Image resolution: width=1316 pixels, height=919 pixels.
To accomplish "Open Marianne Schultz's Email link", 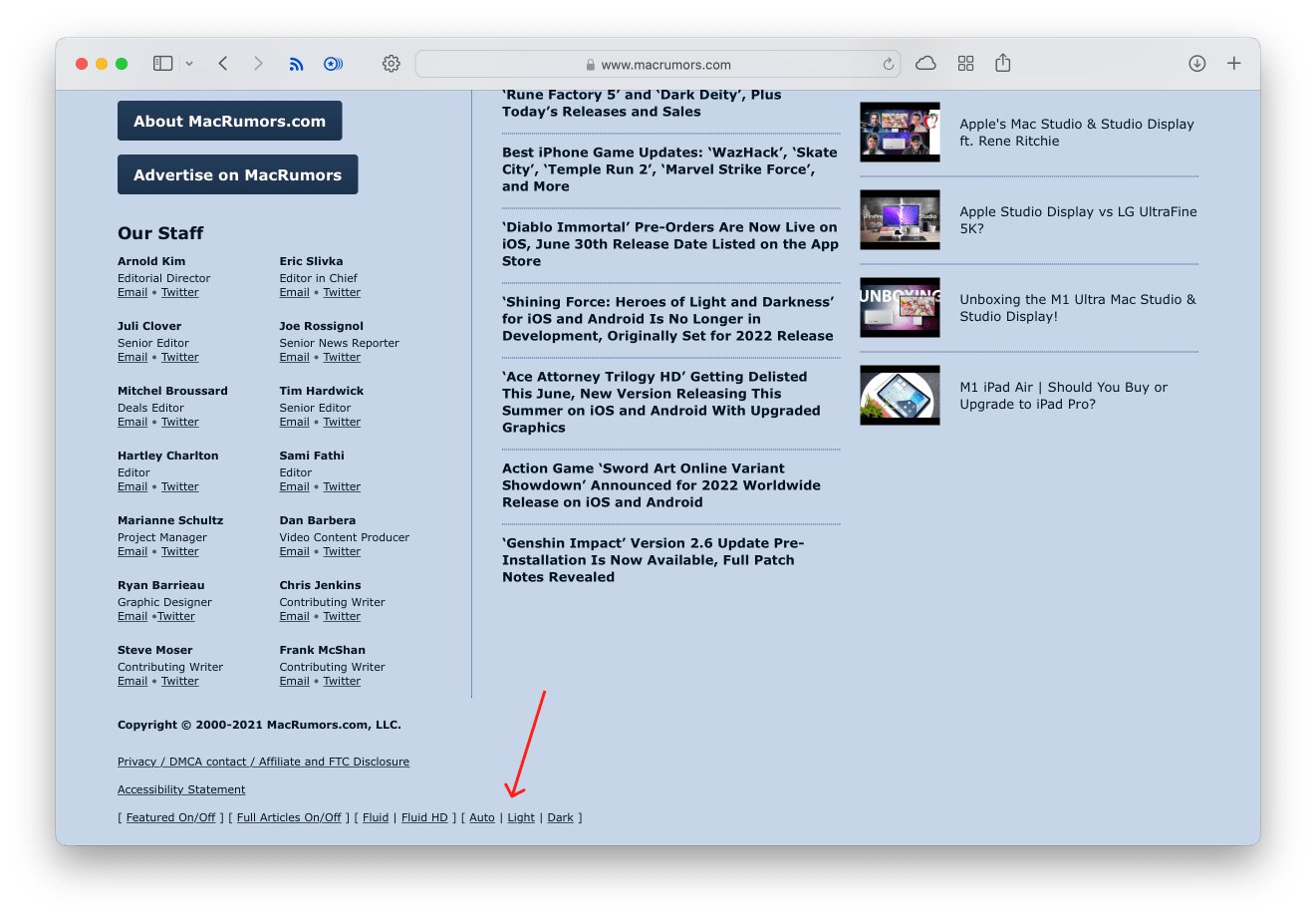I will [132, 551].
